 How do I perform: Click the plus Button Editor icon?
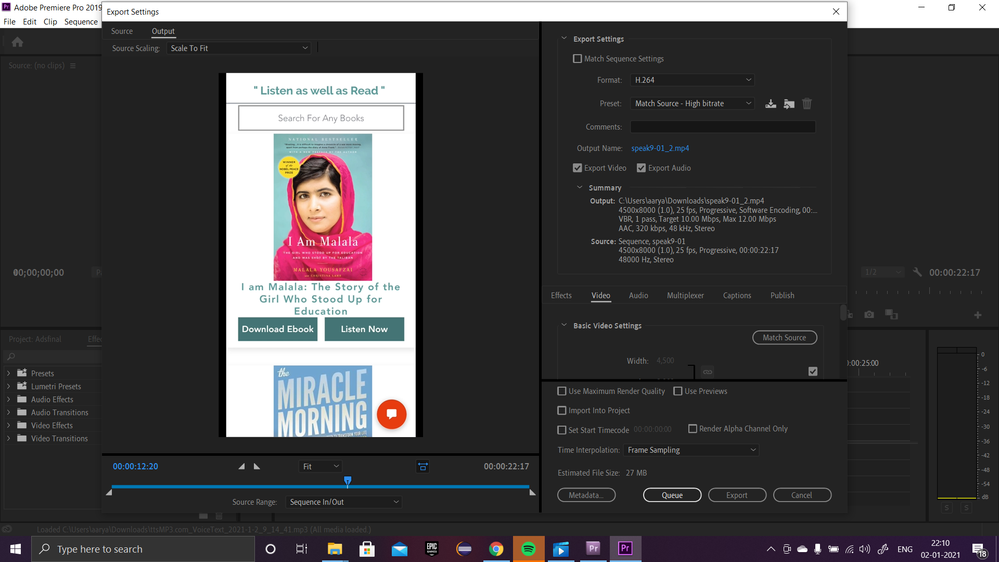click(977, 315)
